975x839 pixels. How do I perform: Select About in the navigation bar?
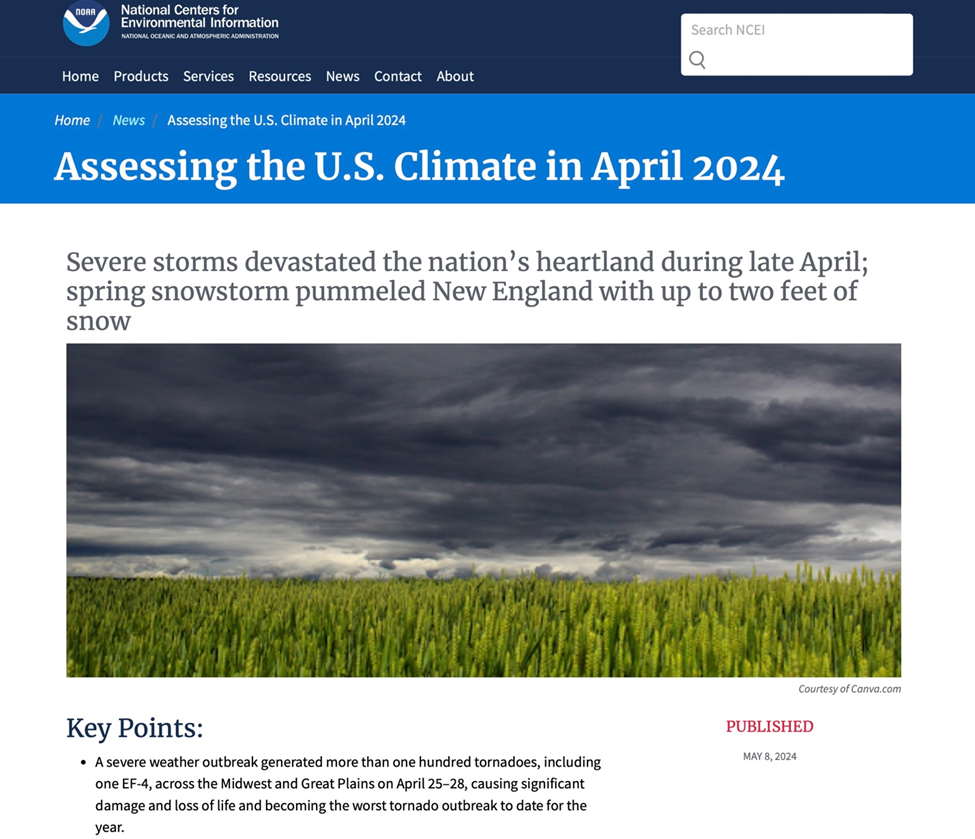tap(455, 76)
